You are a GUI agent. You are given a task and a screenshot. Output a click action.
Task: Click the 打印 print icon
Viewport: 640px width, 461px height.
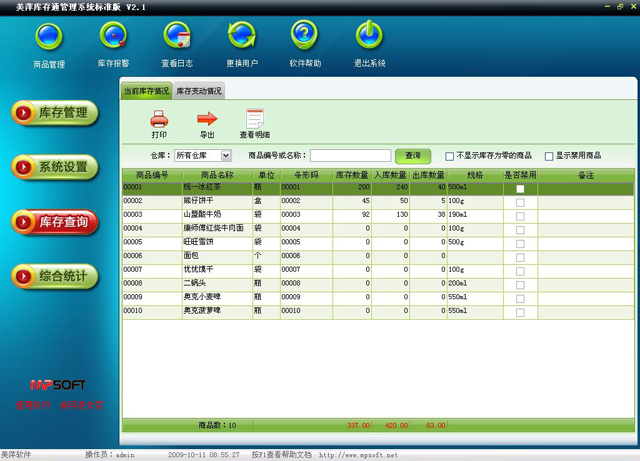tap(159, 119)
